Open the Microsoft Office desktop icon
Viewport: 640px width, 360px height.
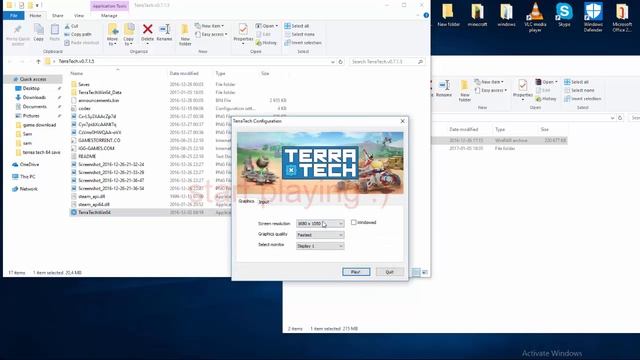click(622, 17)
